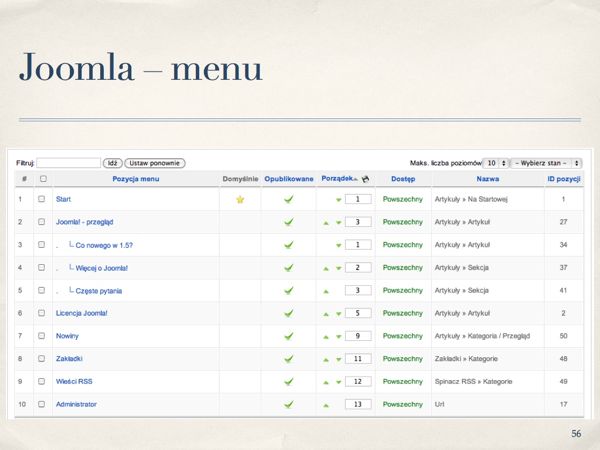Check the select-all checkbox in table header
This screenshot has width=600, height=450.
click(42, 179)
